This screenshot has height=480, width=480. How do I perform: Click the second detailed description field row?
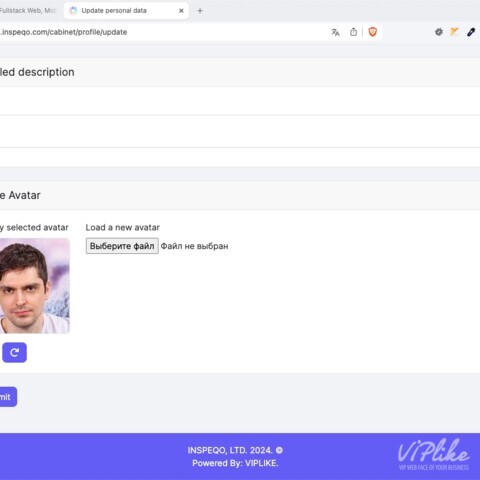click(x=240, y=132)
